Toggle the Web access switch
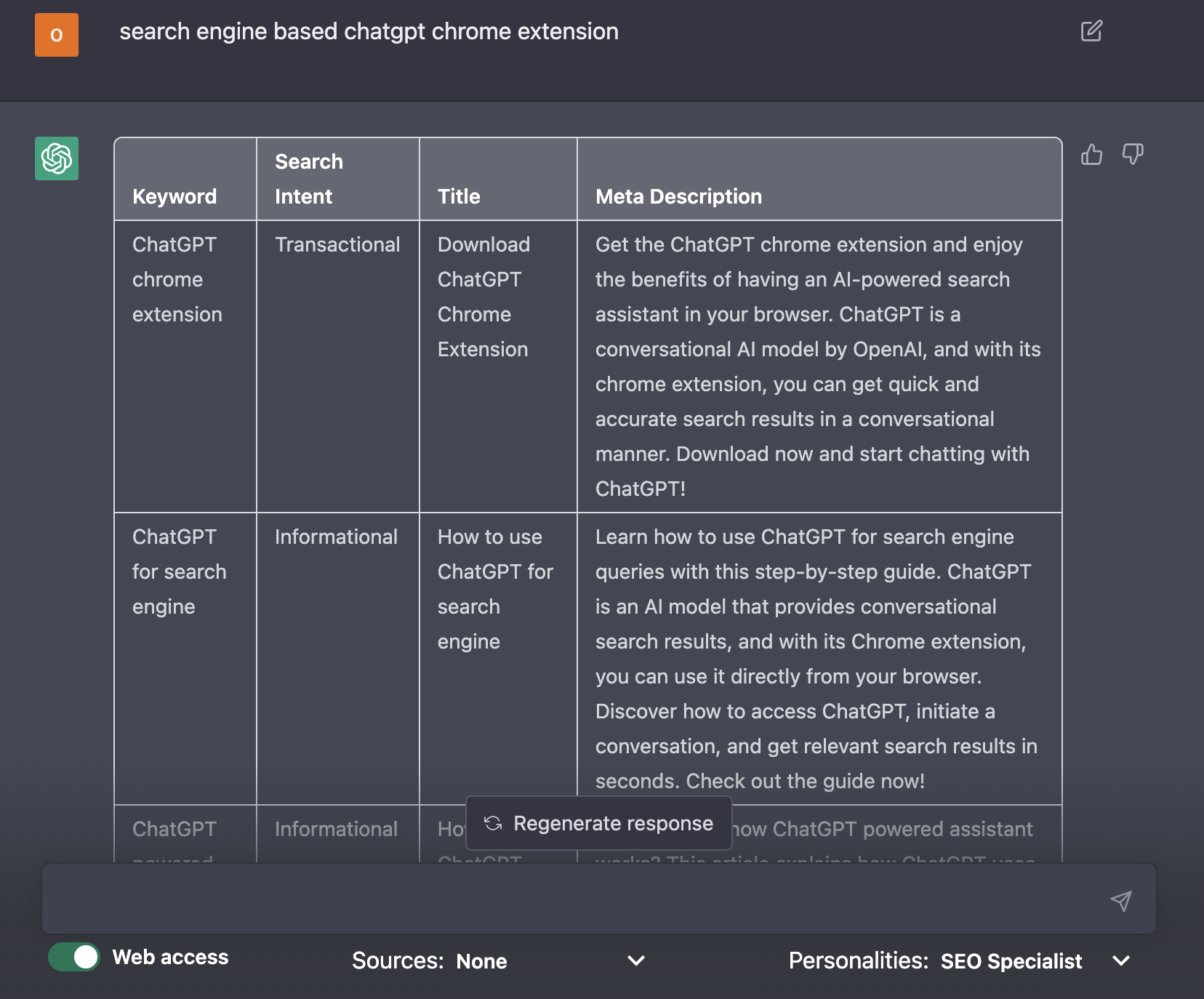 pos(74,957)
